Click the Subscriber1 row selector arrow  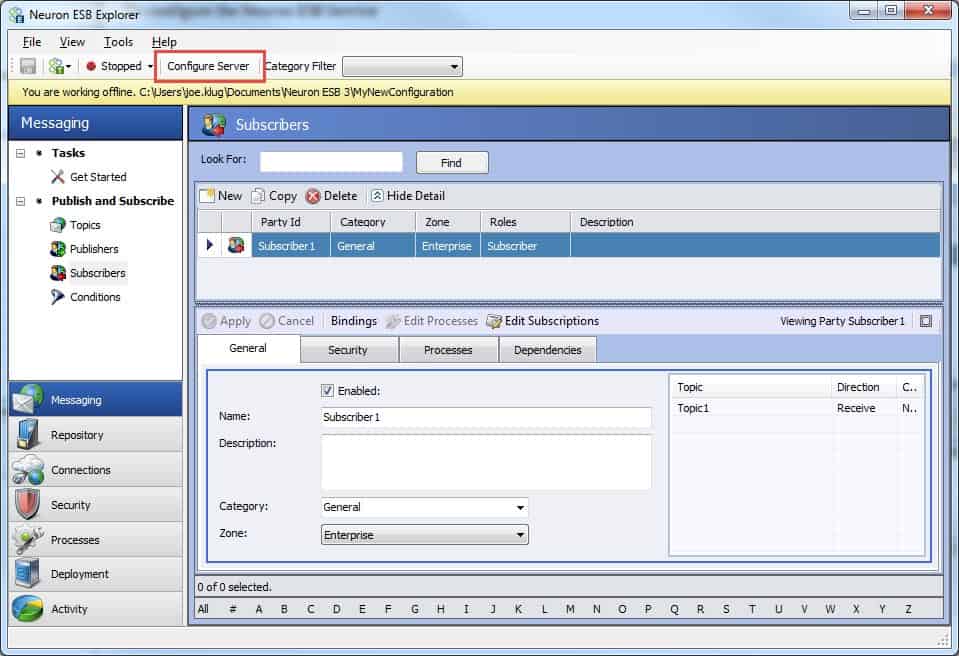click(x=210, y=245)
